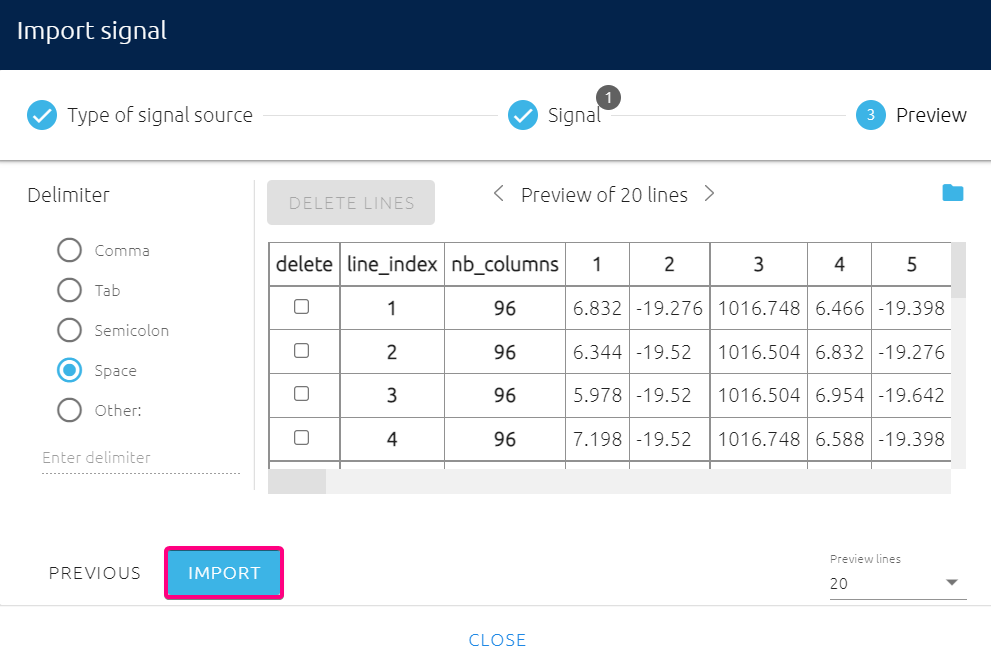Select the Other delimiter radio button
The width and height of the screenshot is (991, 667).
[70, 410]
